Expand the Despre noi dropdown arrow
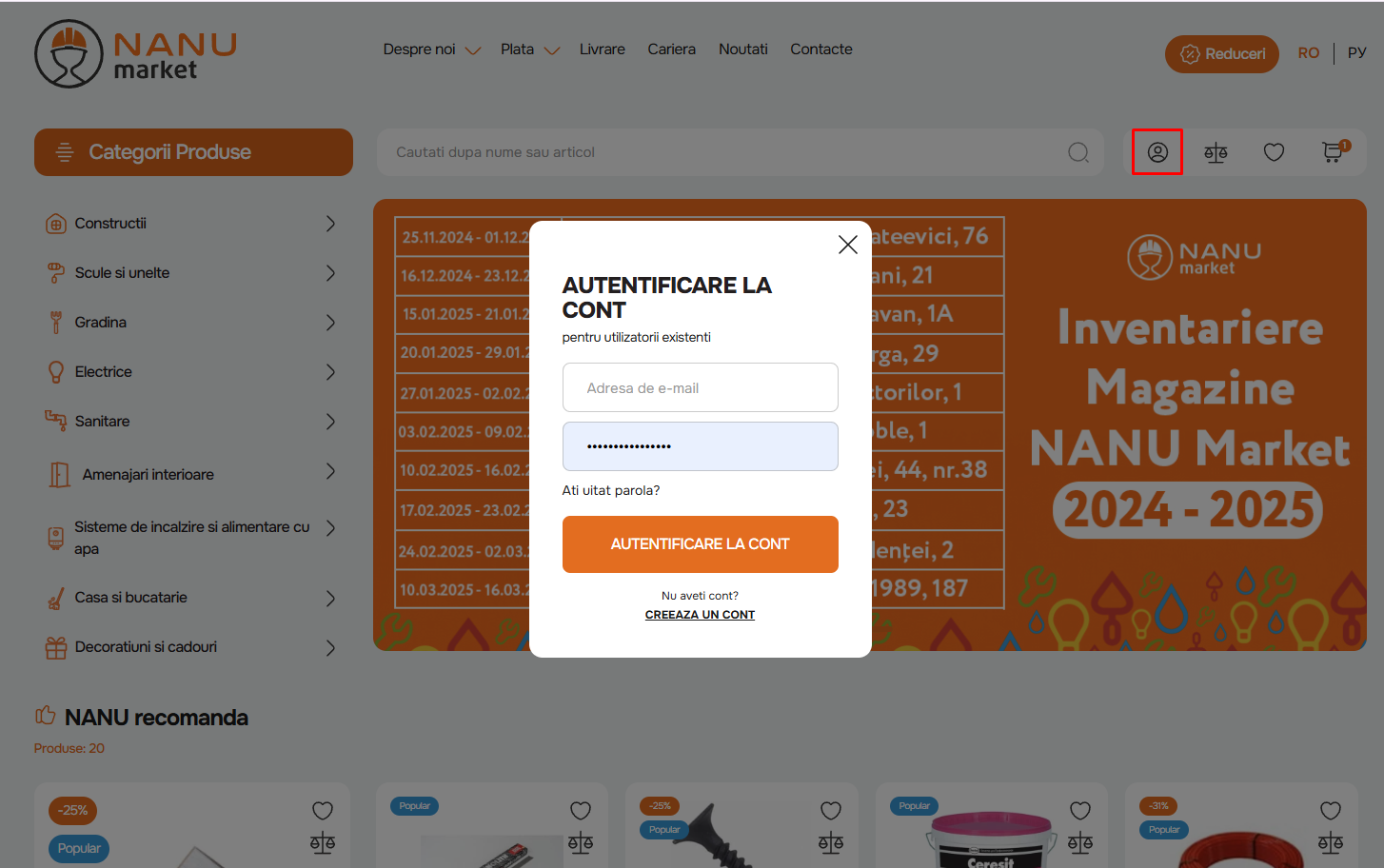This screenshot has height=868, width=1384. pos(473,50)
